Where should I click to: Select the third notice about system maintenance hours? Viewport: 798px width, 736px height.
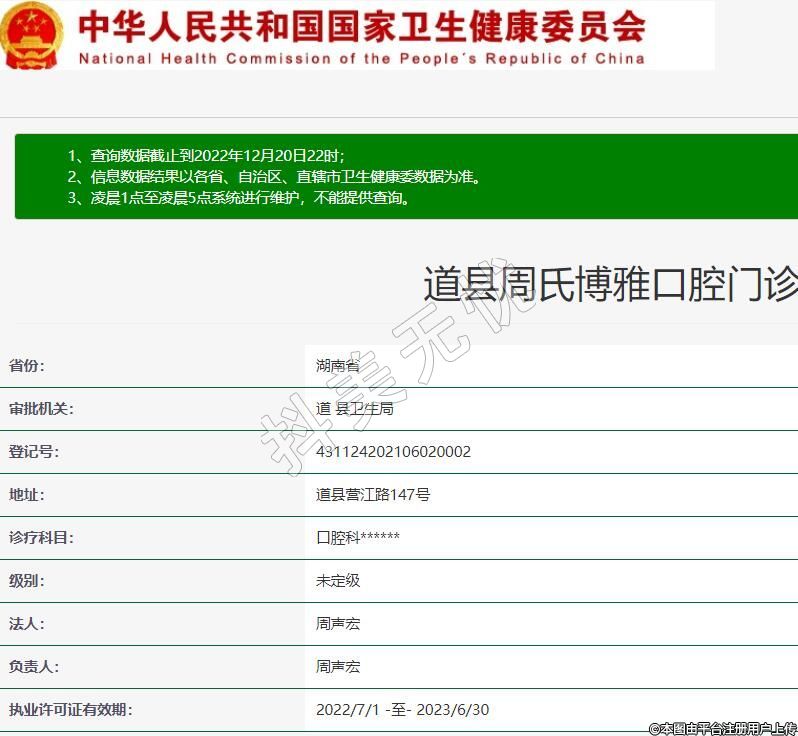click(239, 197)
